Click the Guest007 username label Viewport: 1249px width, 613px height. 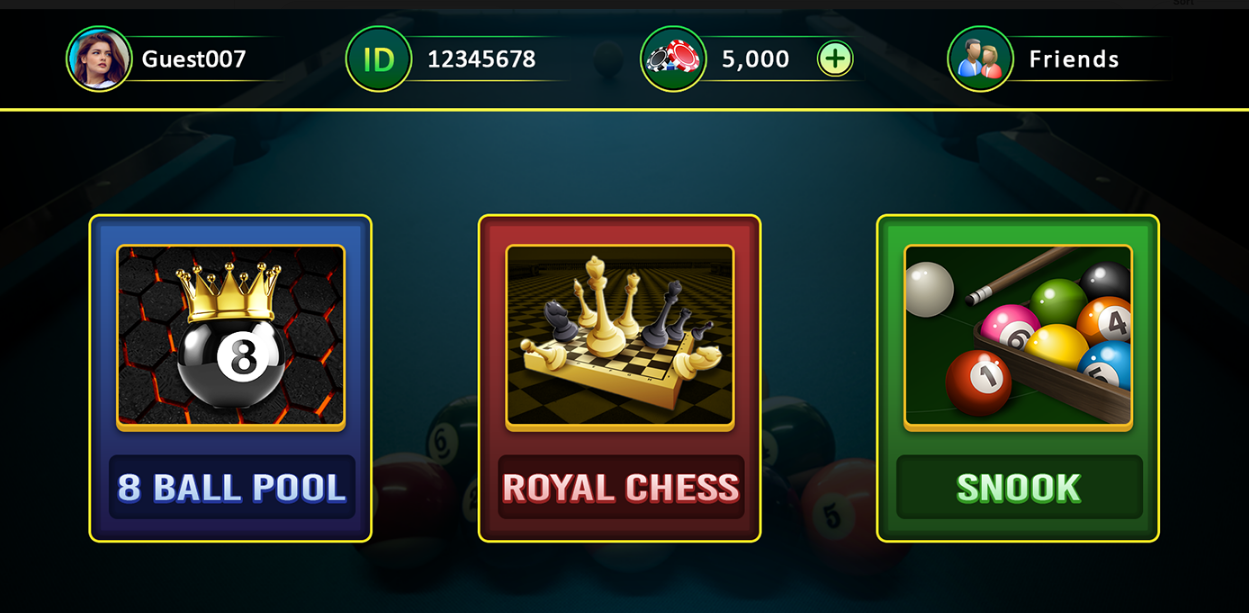click(194, 59)
